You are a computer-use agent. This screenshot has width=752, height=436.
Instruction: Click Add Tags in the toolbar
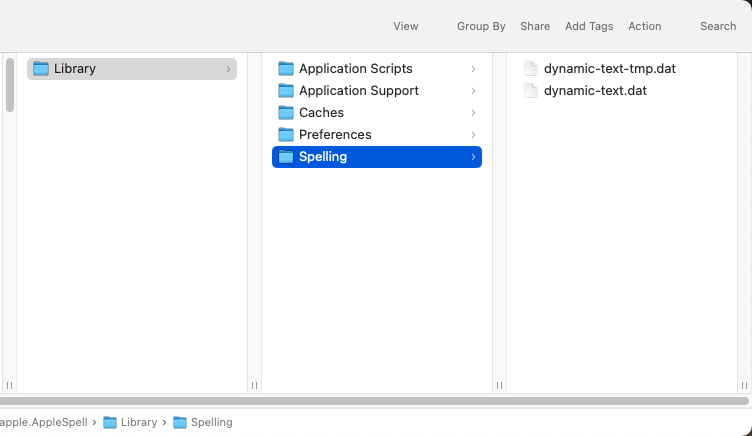pos(589,26)
